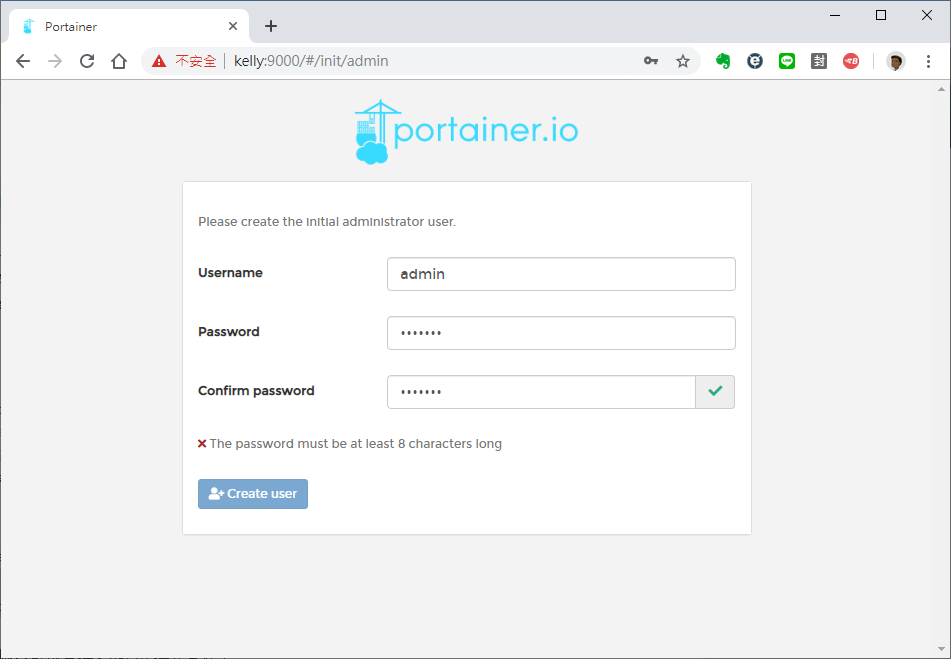Click the page scrollbar down arrow

coord(941,649)
